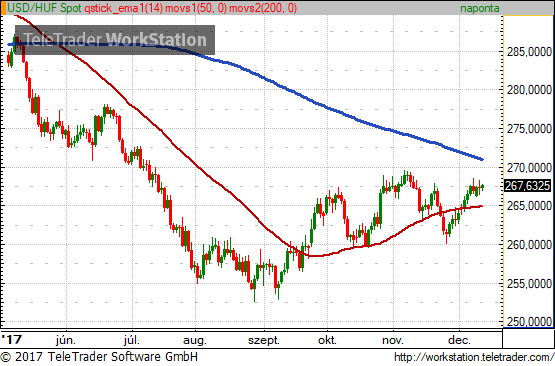Open the workstation.teletrader.com link
This screenshot has width=555, height=366.
(x=474, y=357)
